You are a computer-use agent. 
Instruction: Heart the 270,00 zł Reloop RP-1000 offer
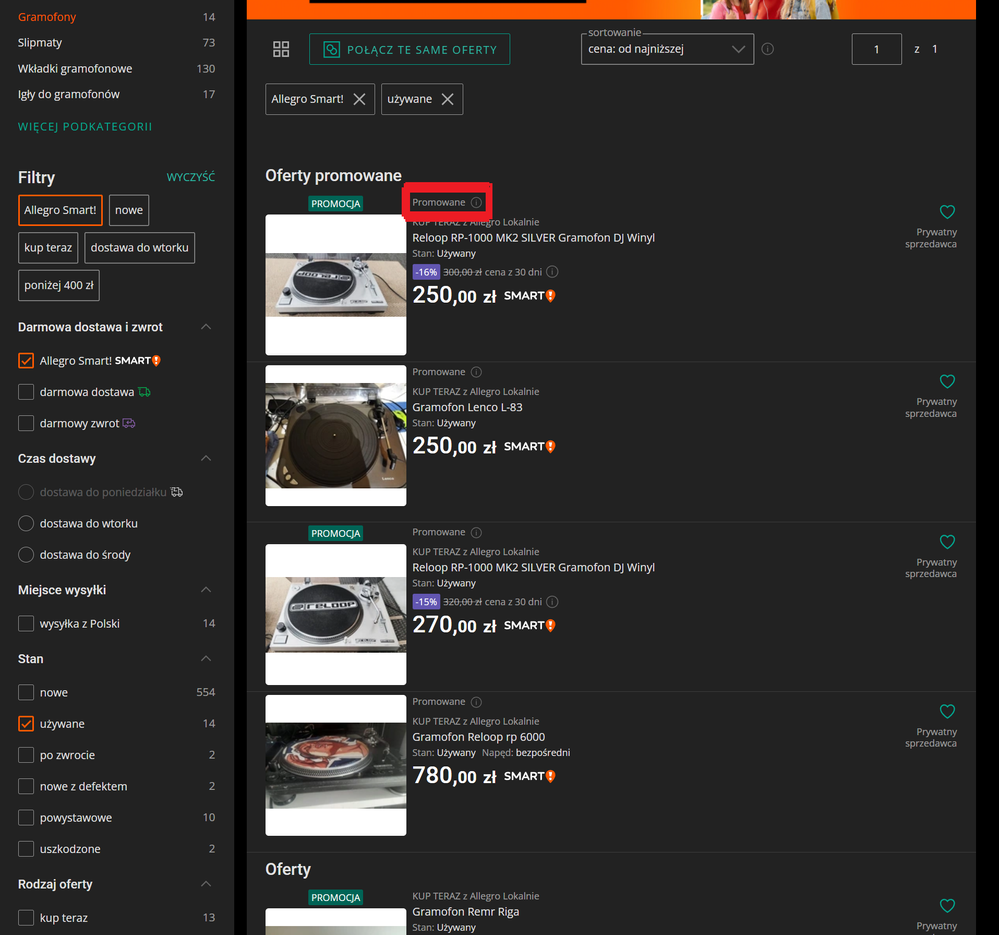tap(947, 542)
